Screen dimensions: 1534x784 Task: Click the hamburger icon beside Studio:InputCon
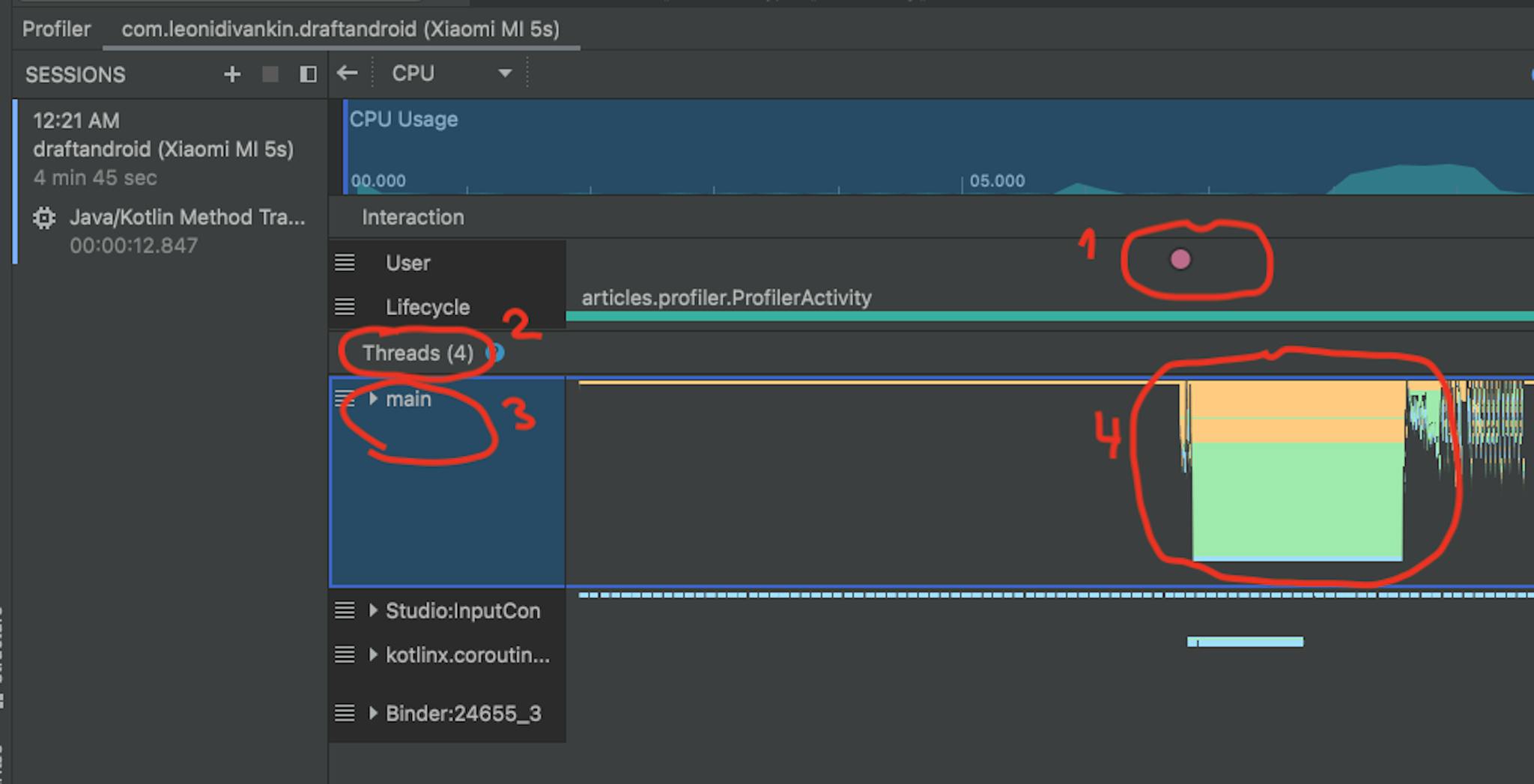coord(345,610)
